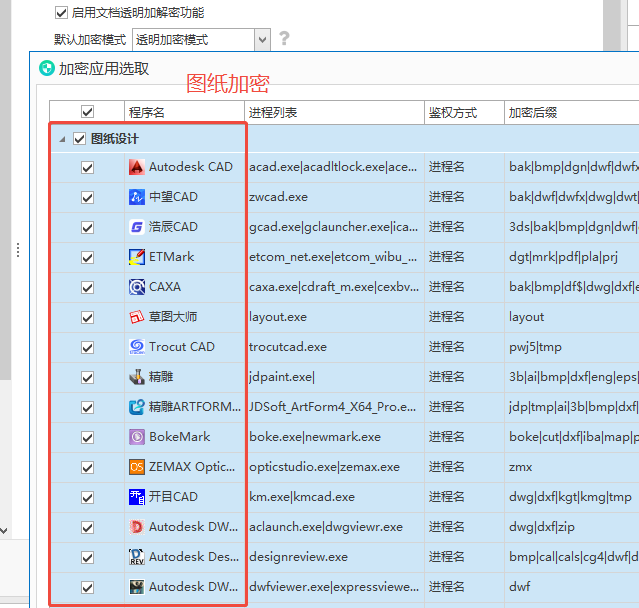Click 进程名 in the ETMark row

446,257
